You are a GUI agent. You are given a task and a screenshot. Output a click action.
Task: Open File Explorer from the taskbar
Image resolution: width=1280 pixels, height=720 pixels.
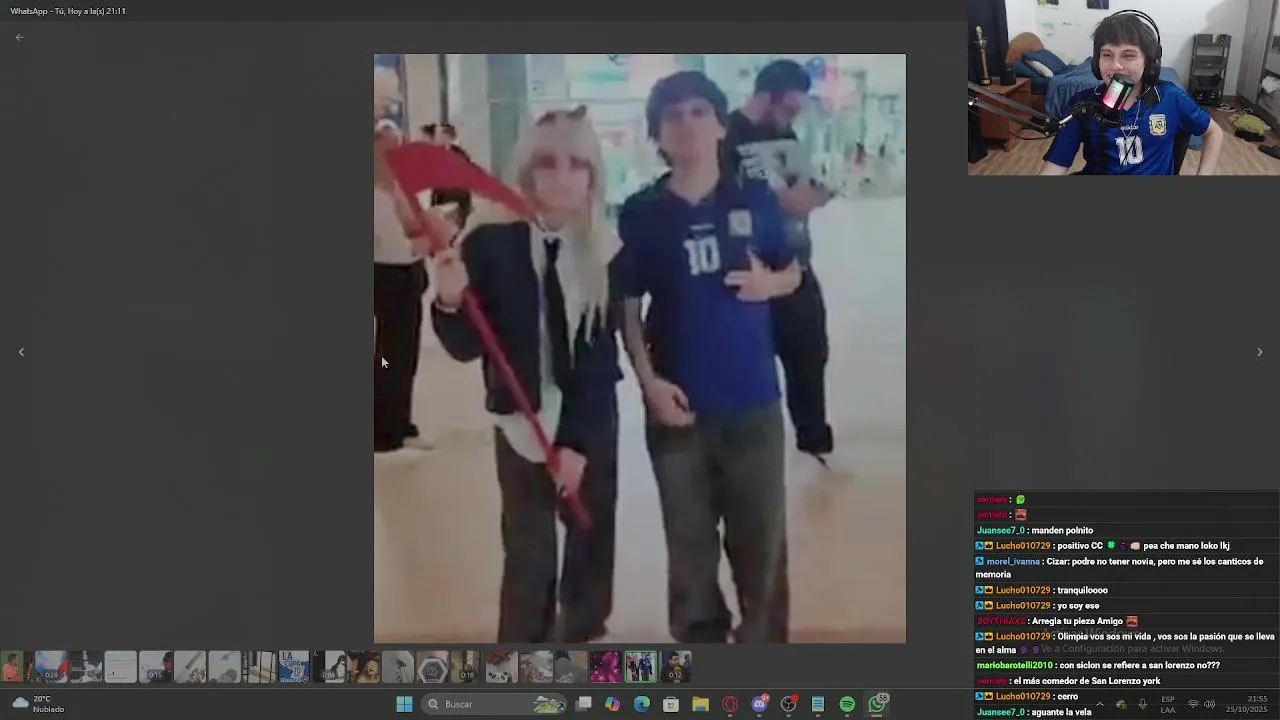(700, 704)
